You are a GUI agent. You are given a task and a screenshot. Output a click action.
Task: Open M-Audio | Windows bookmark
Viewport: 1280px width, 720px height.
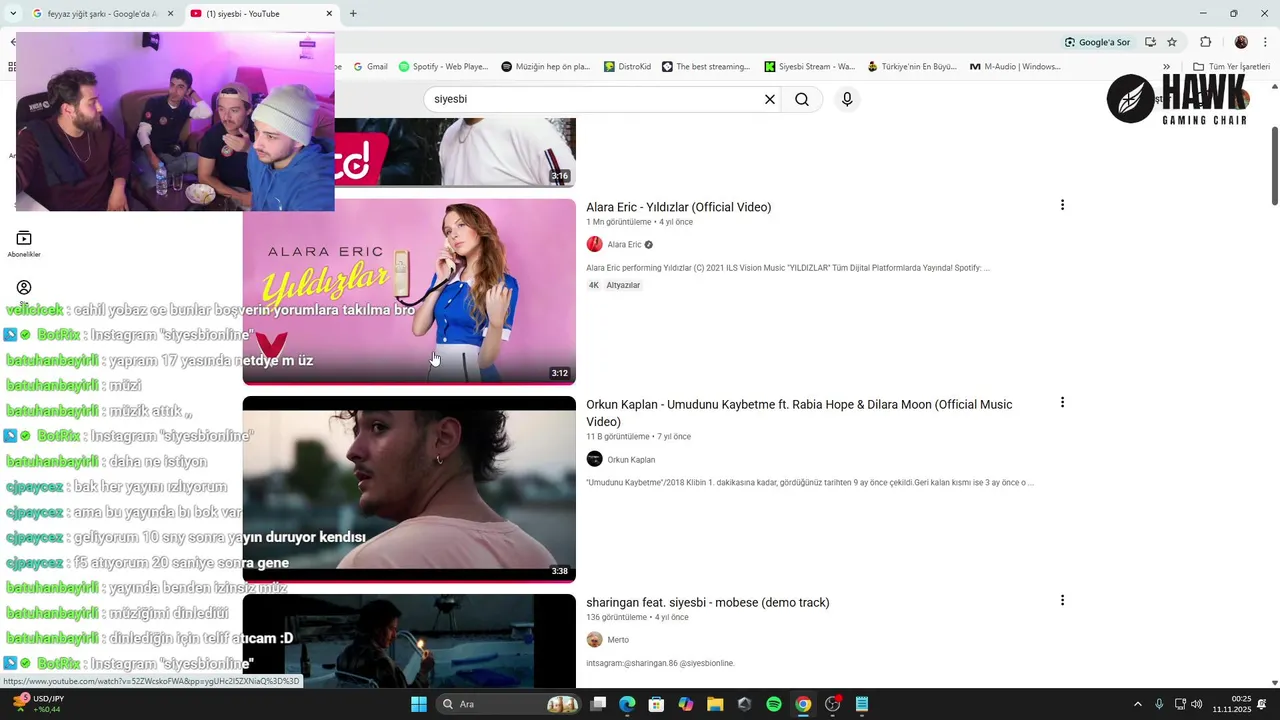pos(1015,67)
